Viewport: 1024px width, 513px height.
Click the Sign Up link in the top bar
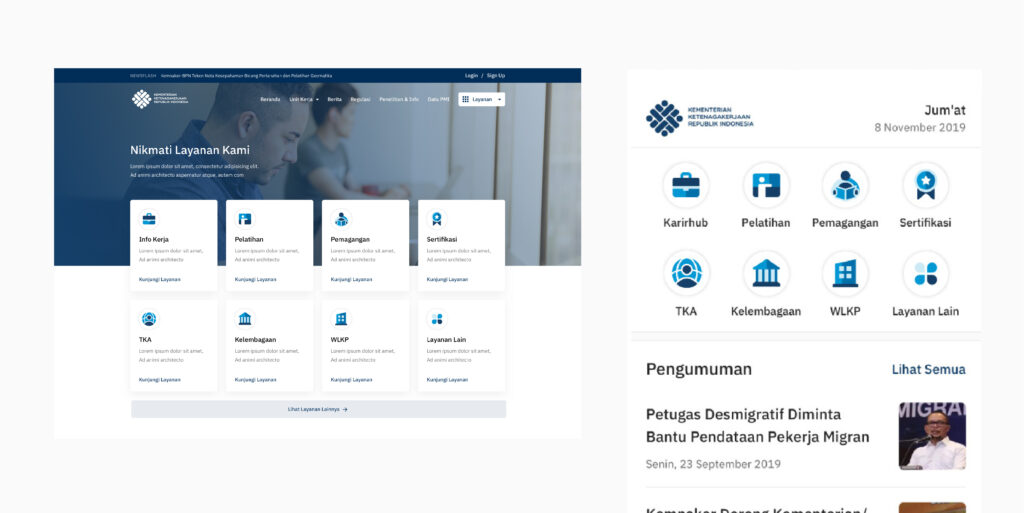click(495, 75)
